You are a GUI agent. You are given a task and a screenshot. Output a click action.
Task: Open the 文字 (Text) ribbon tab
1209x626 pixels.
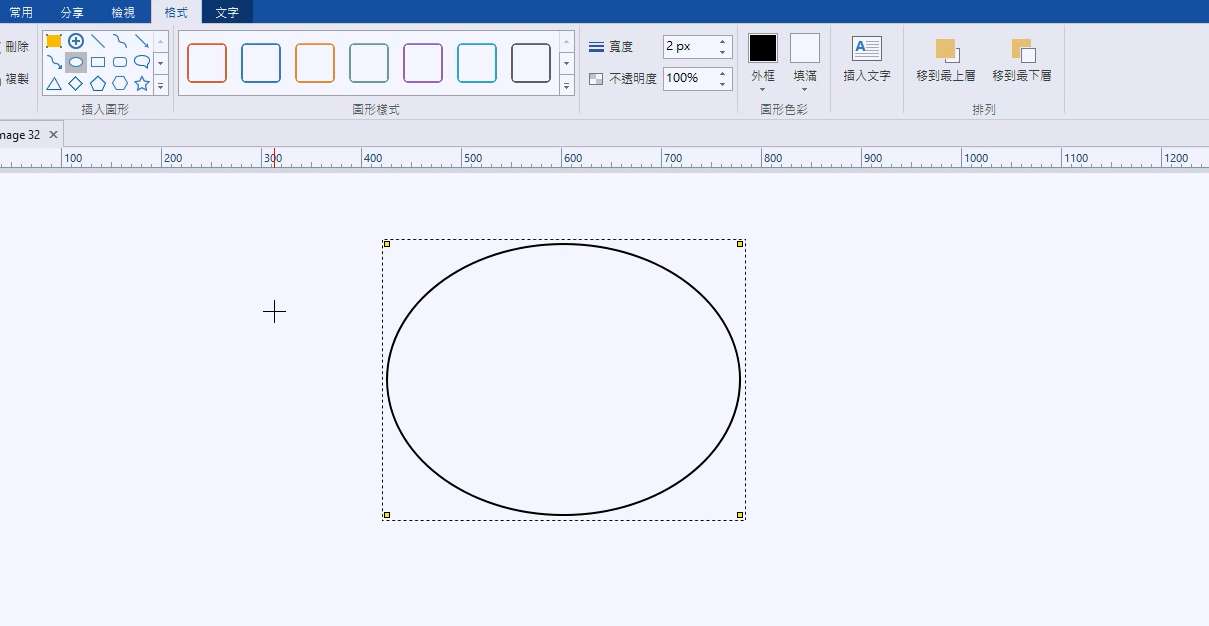(227, 12)
